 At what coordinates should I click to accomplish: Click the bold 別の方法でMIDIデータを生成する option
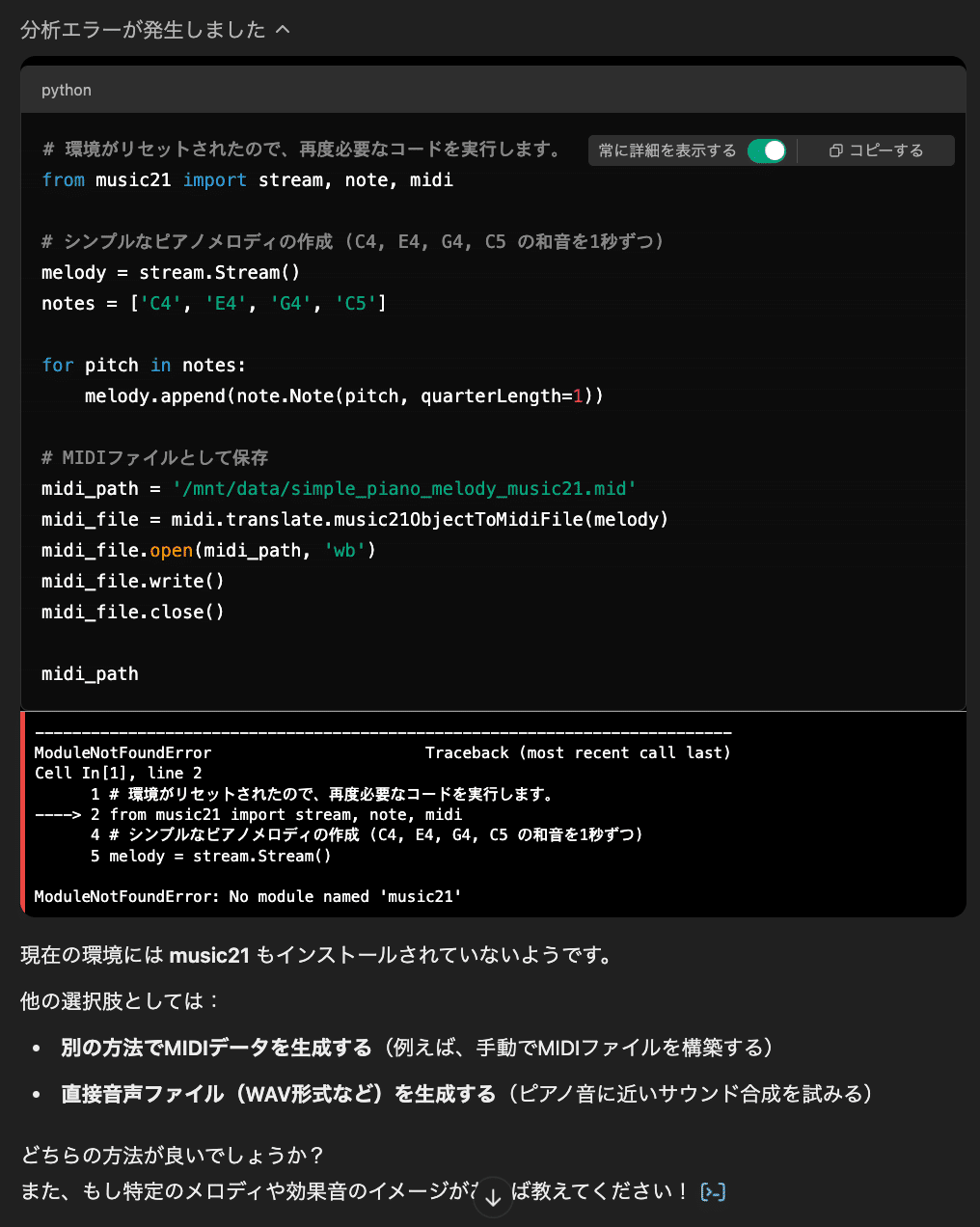pyautogui.click(x=216, y=1048)
